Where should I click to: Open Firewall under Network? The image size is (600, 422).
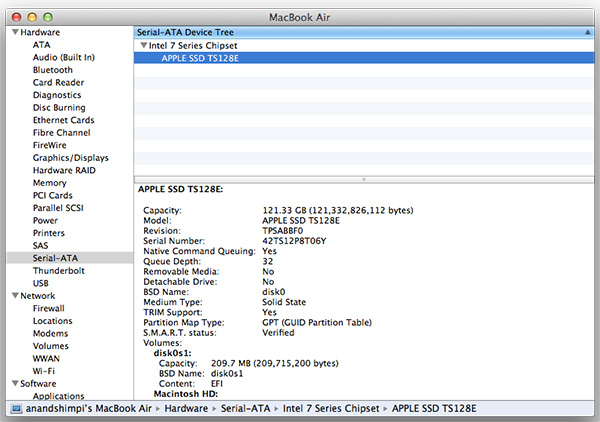[x=49, y=308]
